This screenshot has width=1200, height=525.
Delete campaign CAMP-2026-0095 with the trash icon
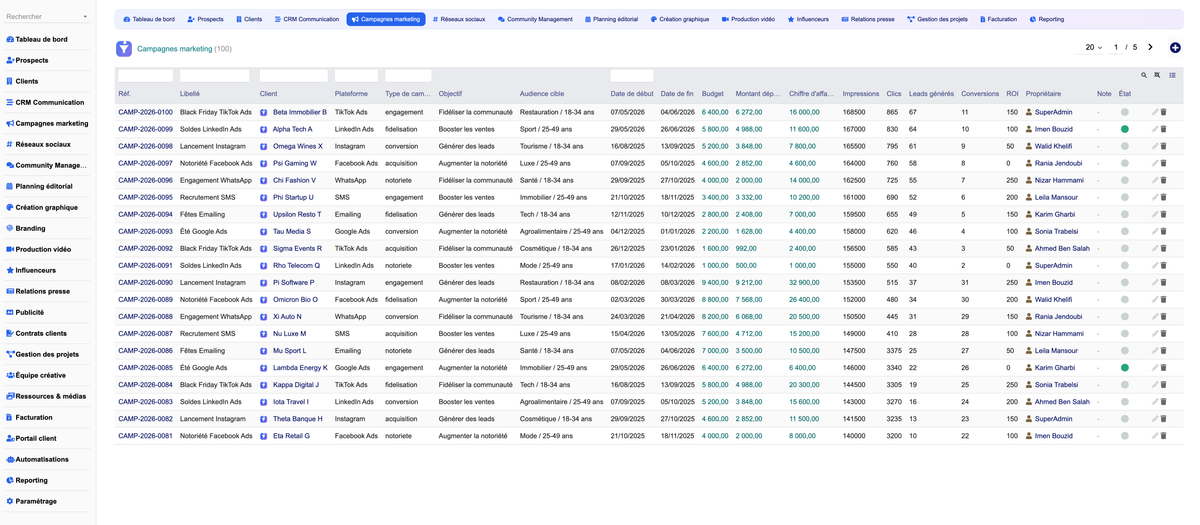click(x=1164, y=197)
